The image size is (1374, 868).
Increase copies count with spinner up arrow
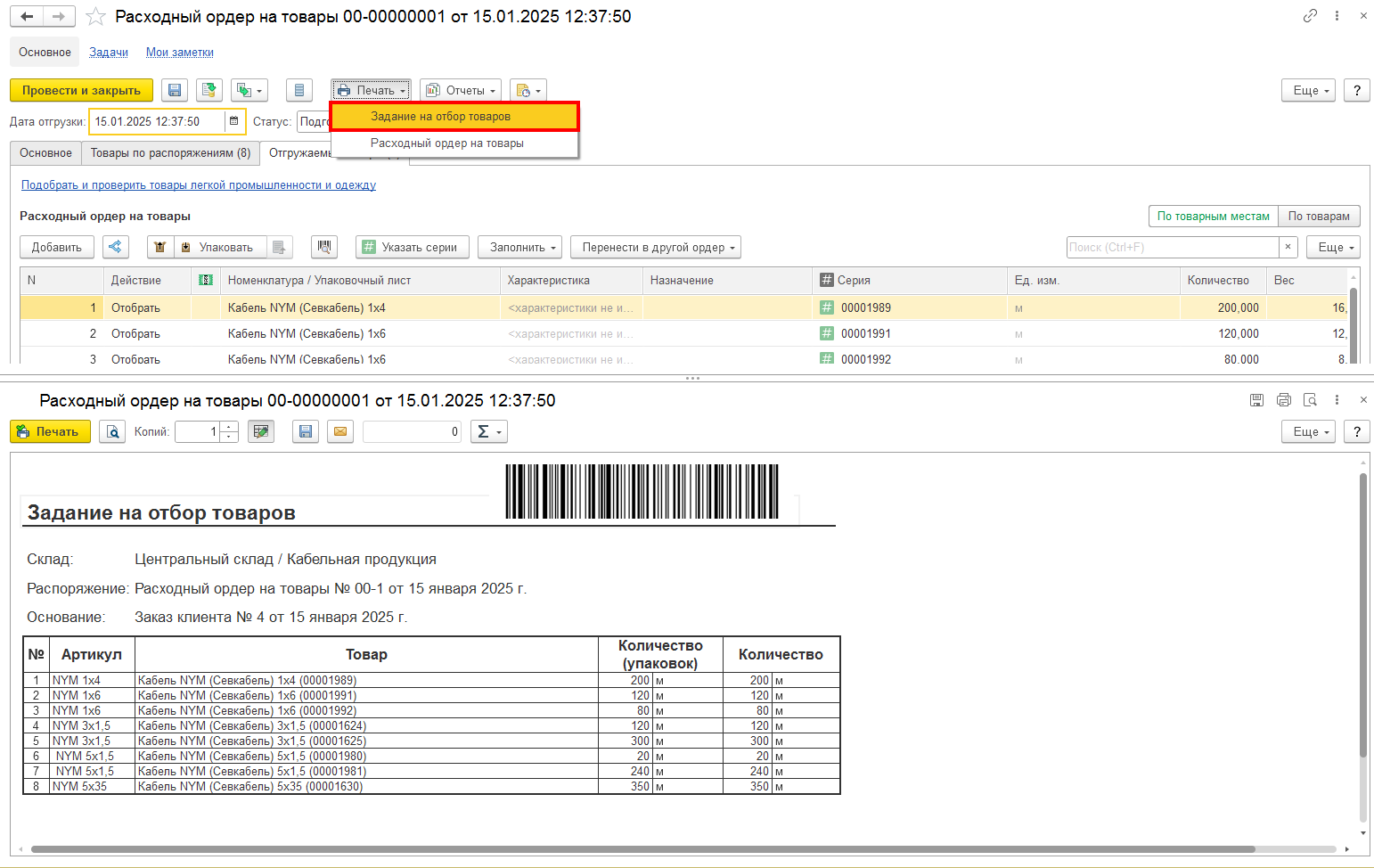click(x=230, y=427)
